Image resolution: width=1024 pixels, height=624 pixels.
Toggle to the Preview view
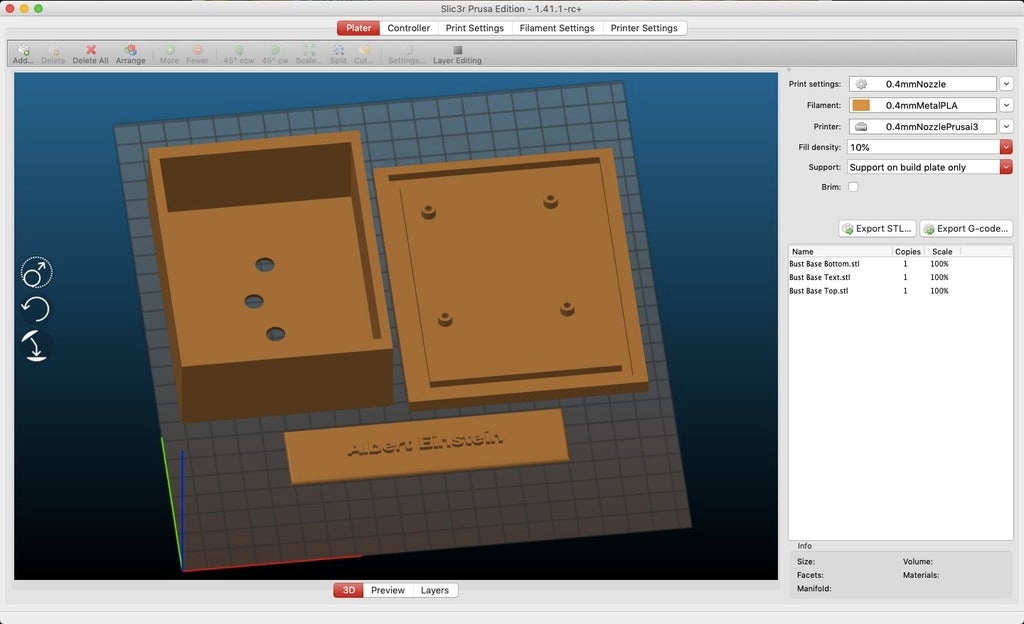pos(388,590)
